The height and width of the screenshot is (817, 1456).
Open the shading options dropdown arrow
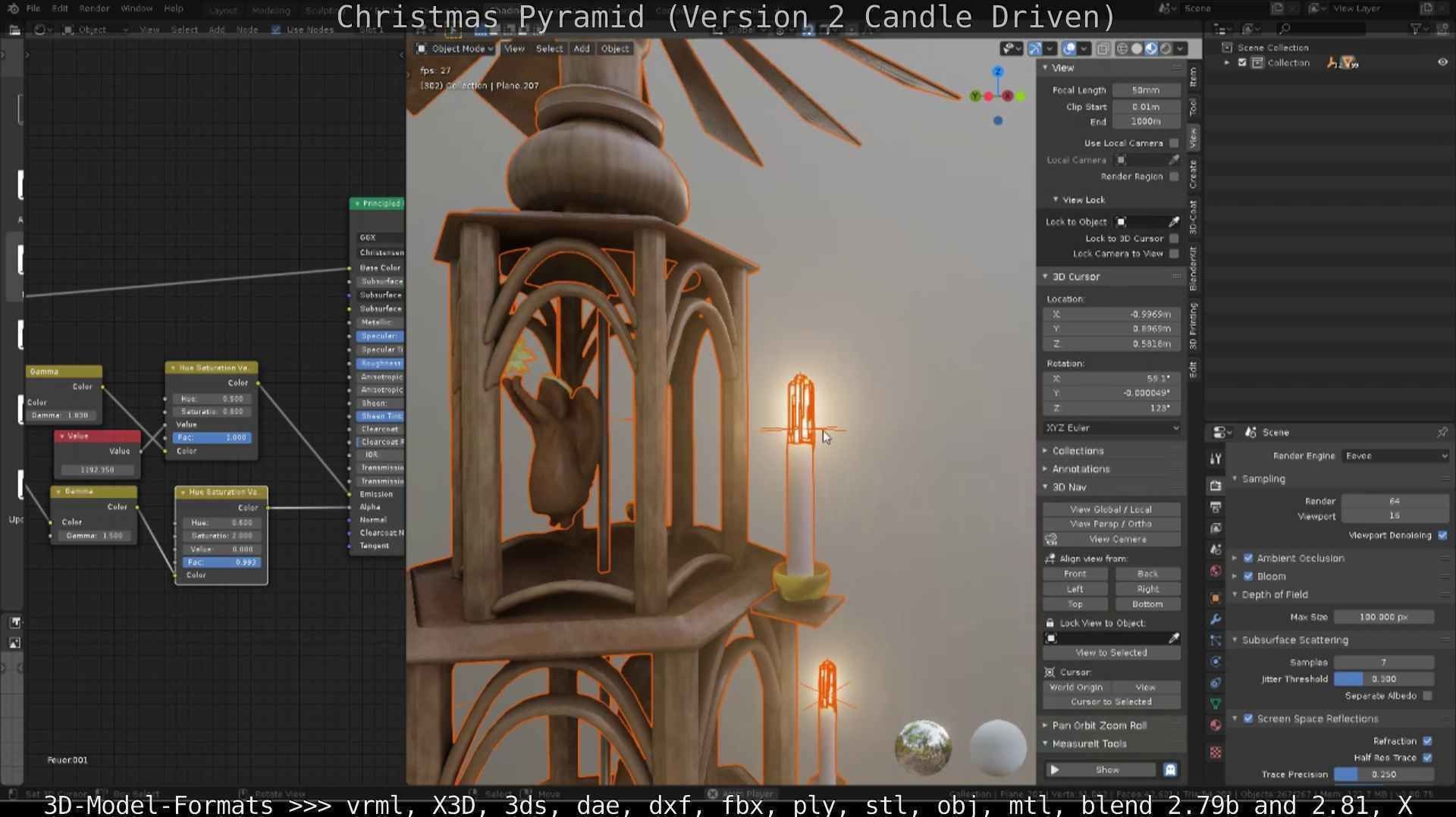(1180, 49)
